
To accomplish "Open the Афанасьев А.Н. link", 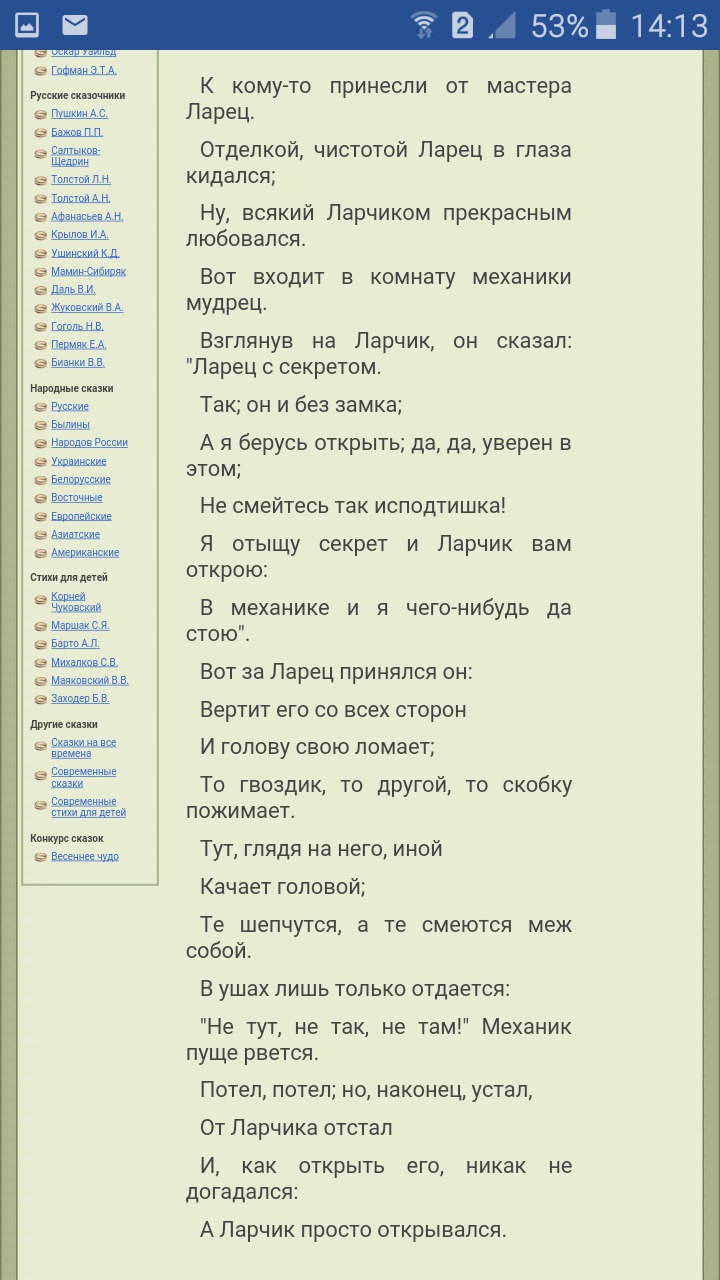I will pyautogui.click(x=87, y=216).
